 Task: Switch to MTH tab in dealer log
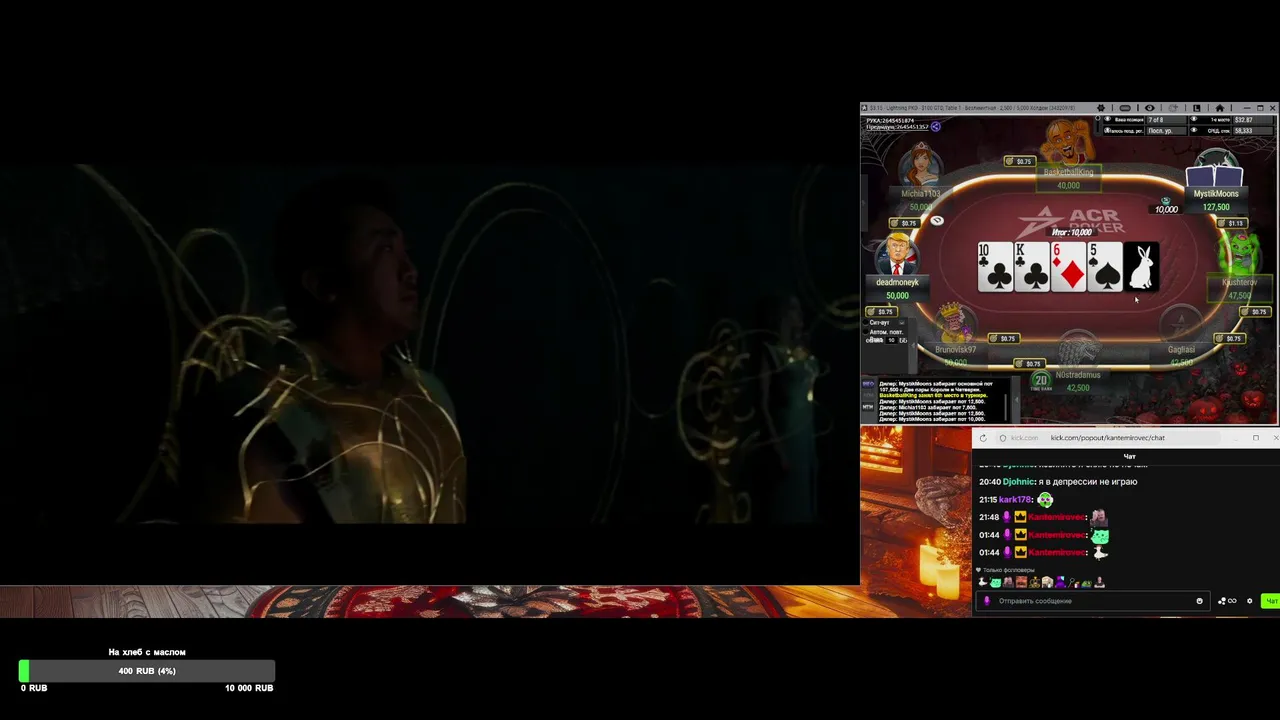pos(868,407)
